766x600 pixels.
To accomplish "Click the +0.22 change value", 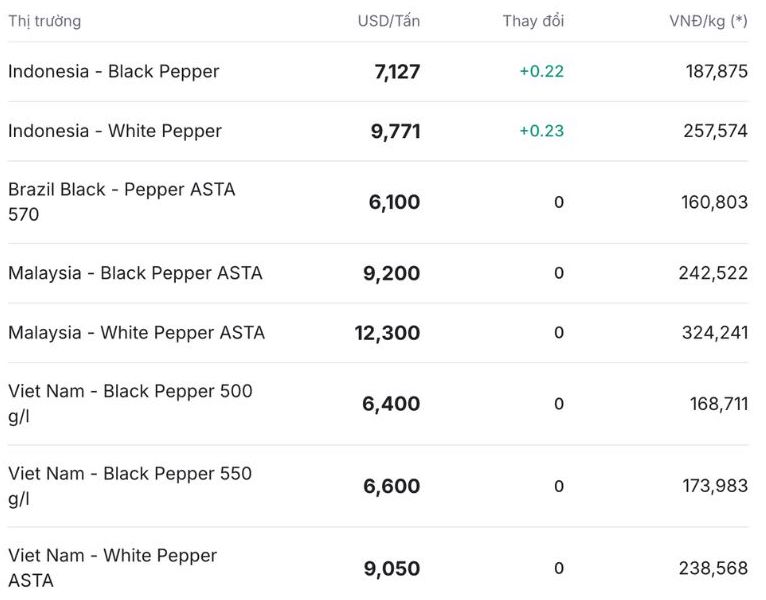I will 541,72.
